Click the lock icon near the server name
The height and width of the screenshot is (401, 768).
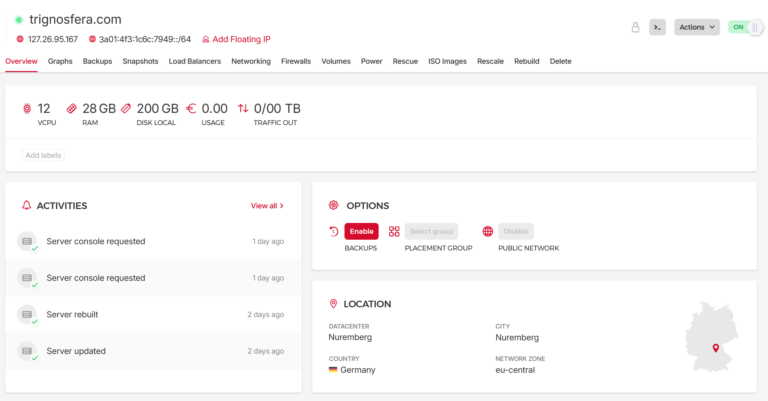[x=635, y=27]
